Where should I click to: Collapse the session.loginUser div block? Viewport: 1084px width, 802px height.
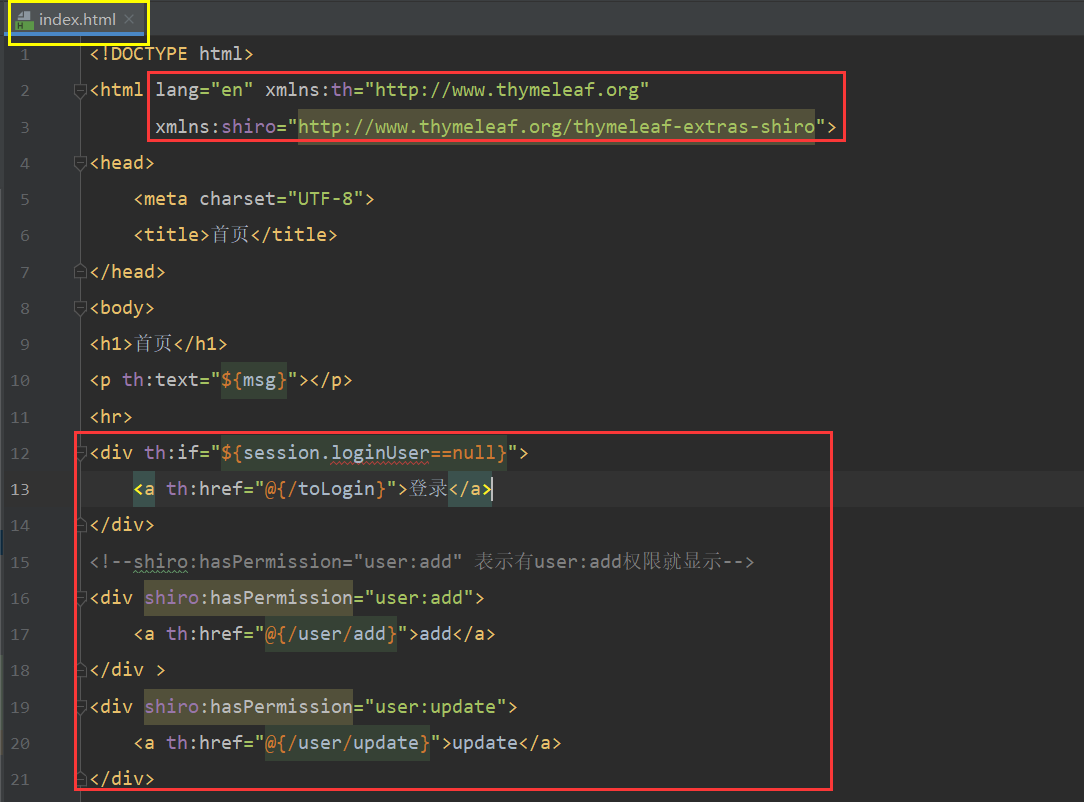(x=80, y=453)
